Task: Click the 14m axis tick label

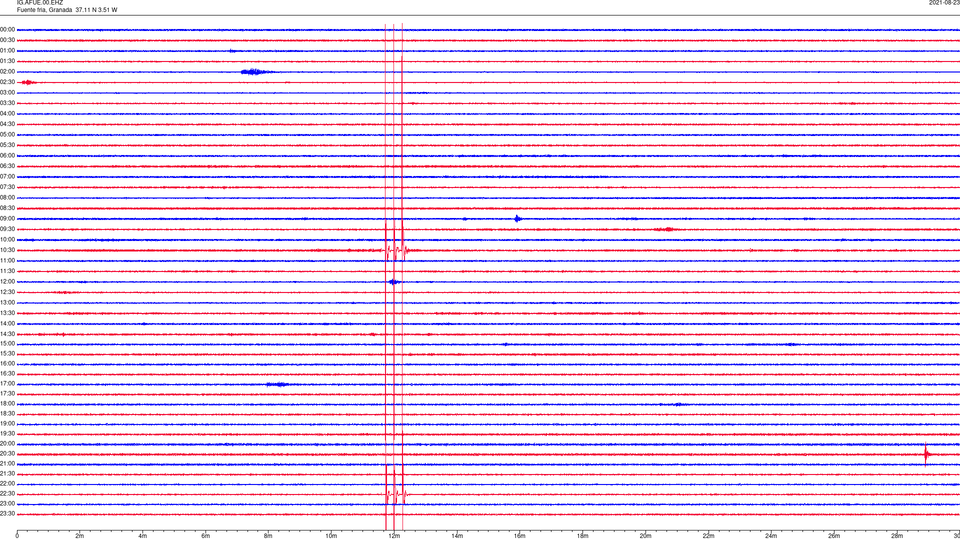Action: pyautogui.click(x=457, y=536)
